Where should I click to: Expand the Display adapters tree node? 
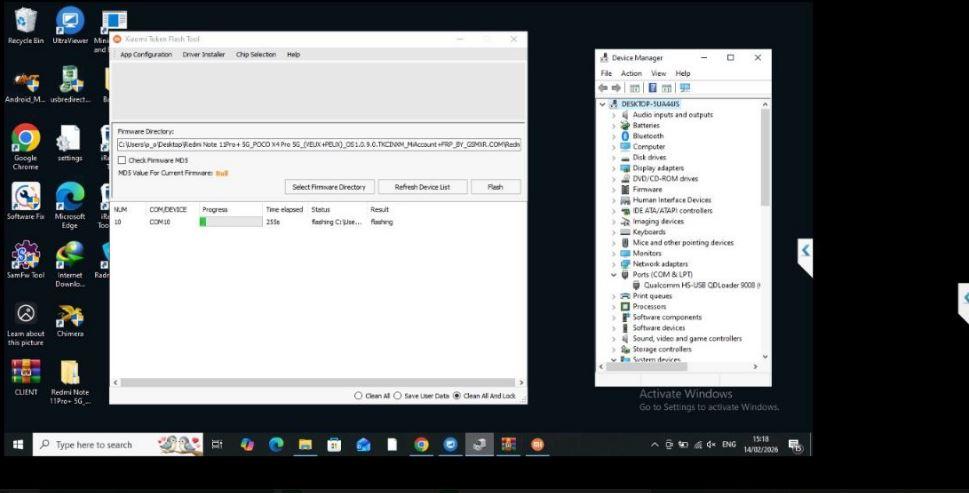click(614, 168)
